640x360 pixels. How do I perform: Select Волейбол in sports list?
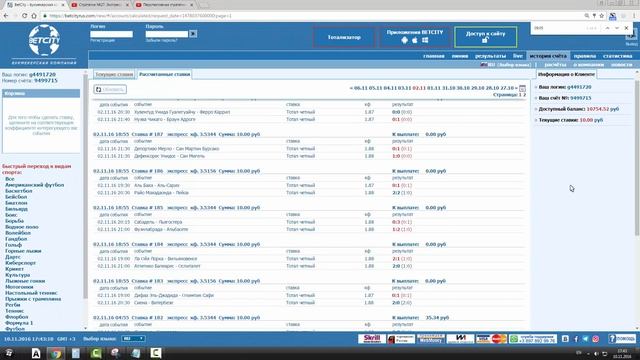pyautogui.click(x=18, y=233)
